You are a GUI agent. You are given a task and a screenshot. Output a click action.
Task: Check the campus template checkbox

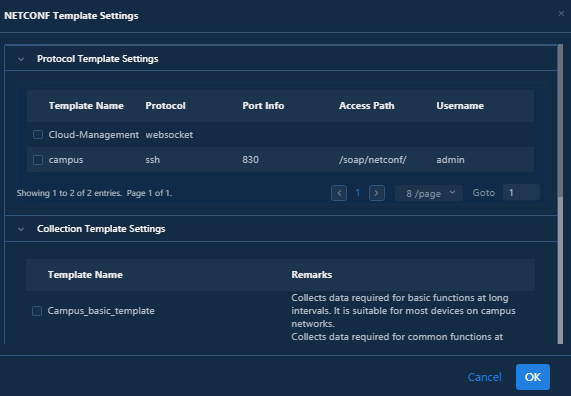click(38, 160)
